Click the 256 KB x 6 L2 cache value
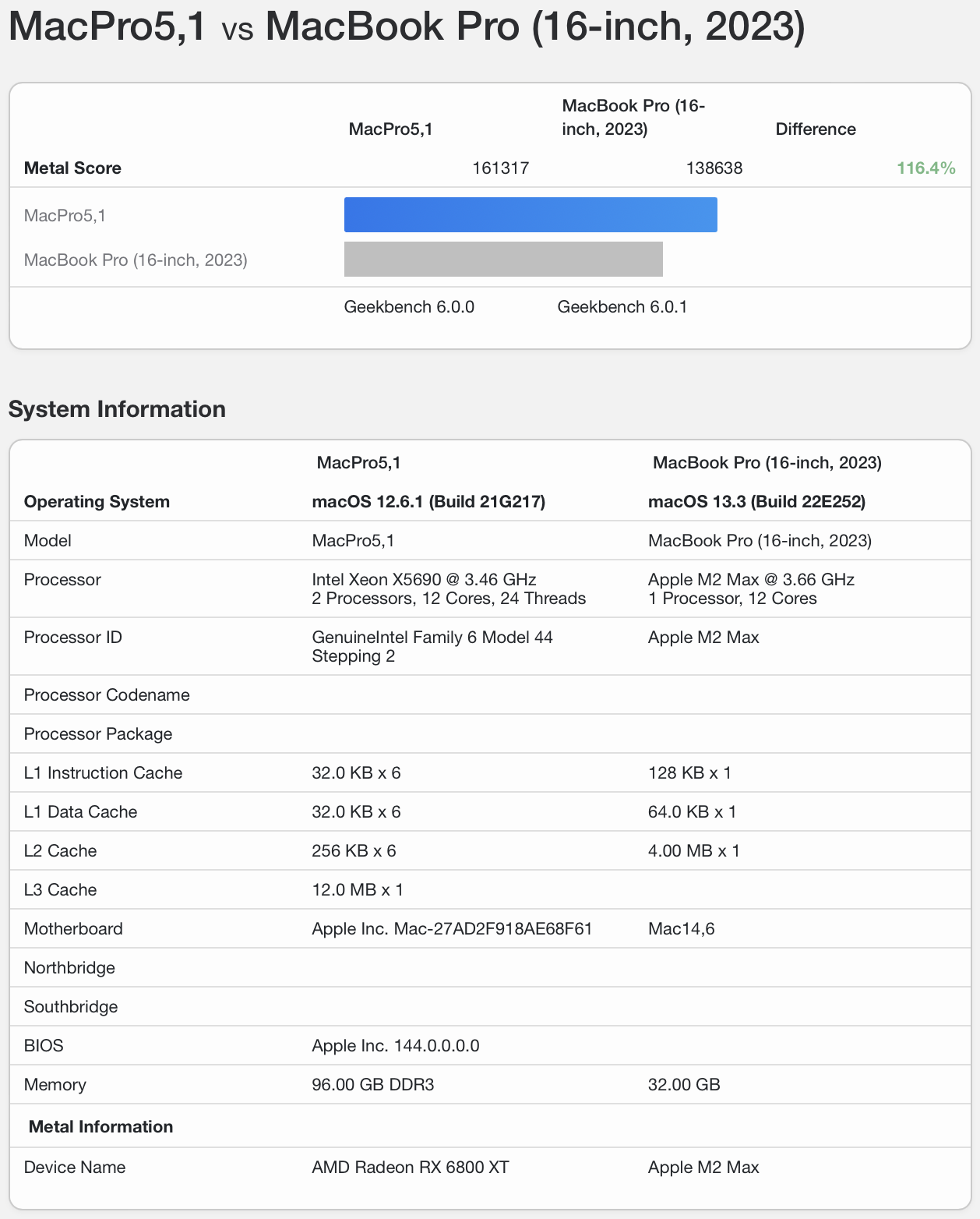Screen dimensions: 980x1219 [354, 851]
